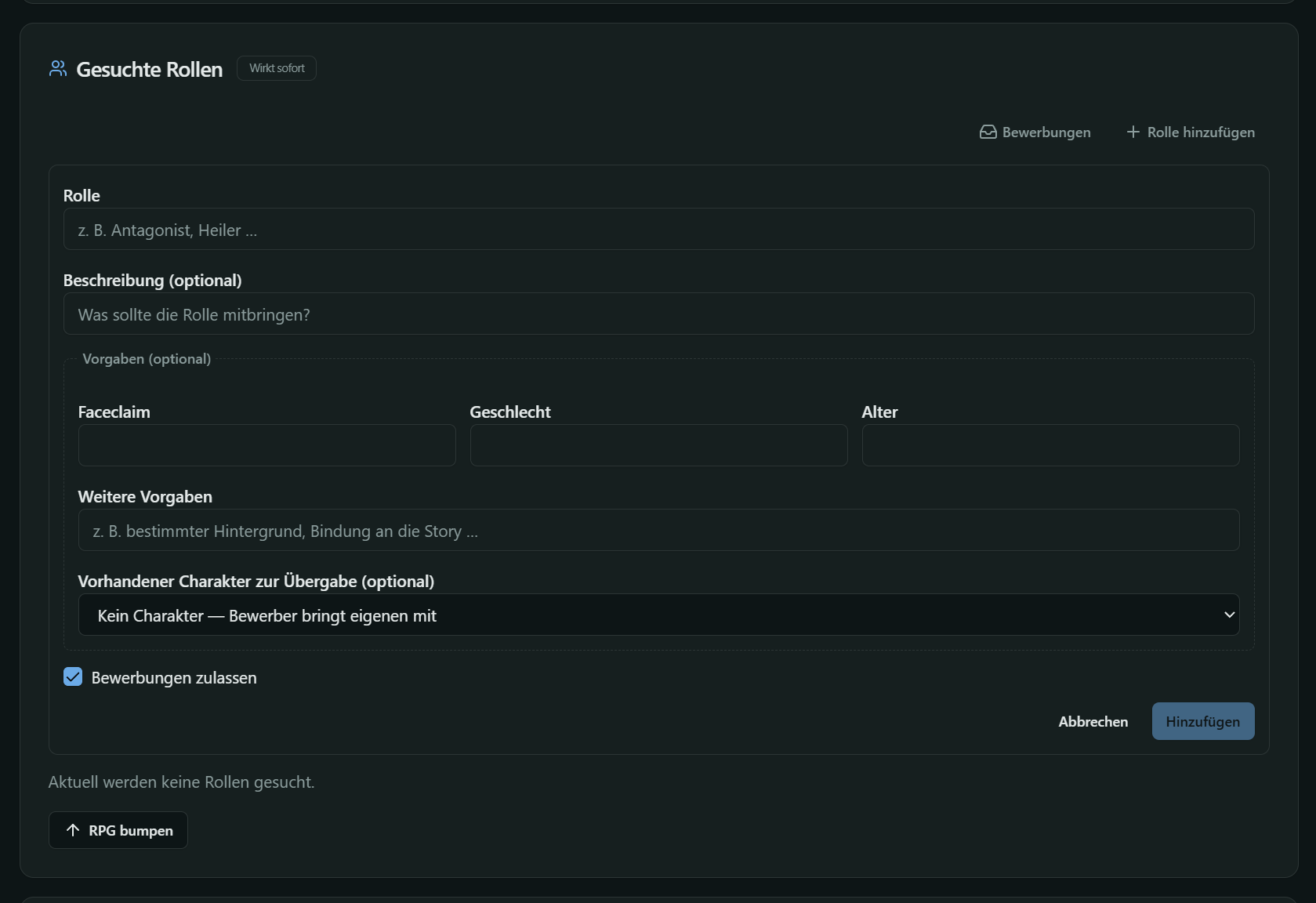
Task: Focus the Weitere Vorgaben input field
Action: click(x=658, y=531)
